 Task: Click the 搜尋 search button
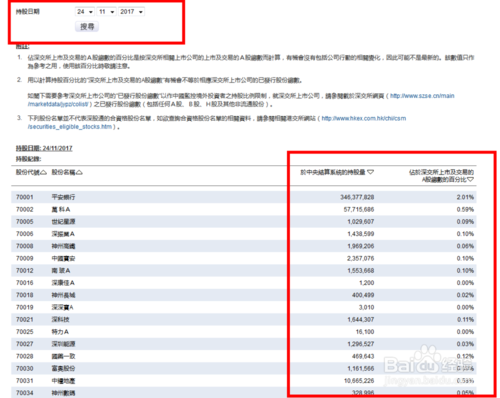(x=87, y=26)
